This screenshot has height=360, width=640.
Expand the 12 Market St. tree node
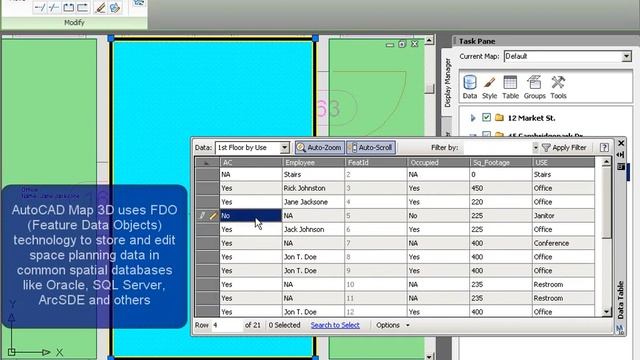pyautogui.click(x=473, y=118)
